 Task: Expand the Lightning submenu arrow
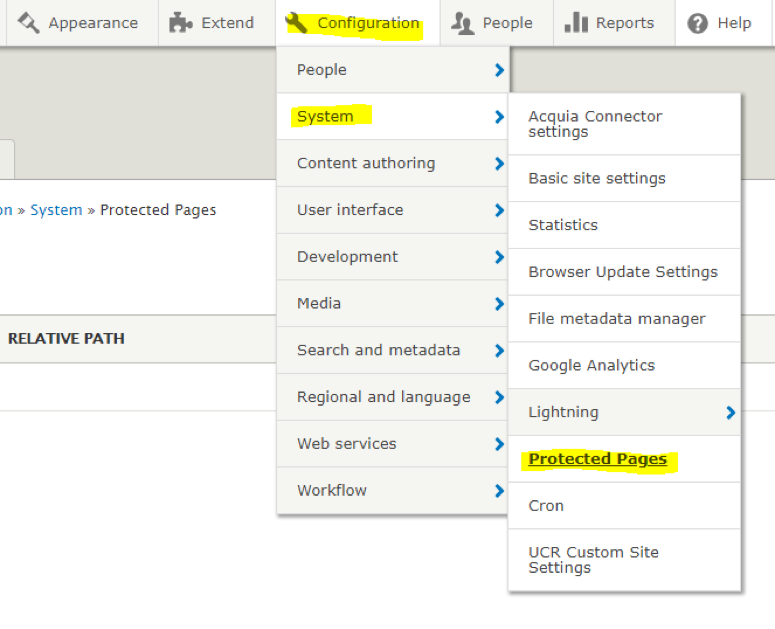tap(731, 413)
